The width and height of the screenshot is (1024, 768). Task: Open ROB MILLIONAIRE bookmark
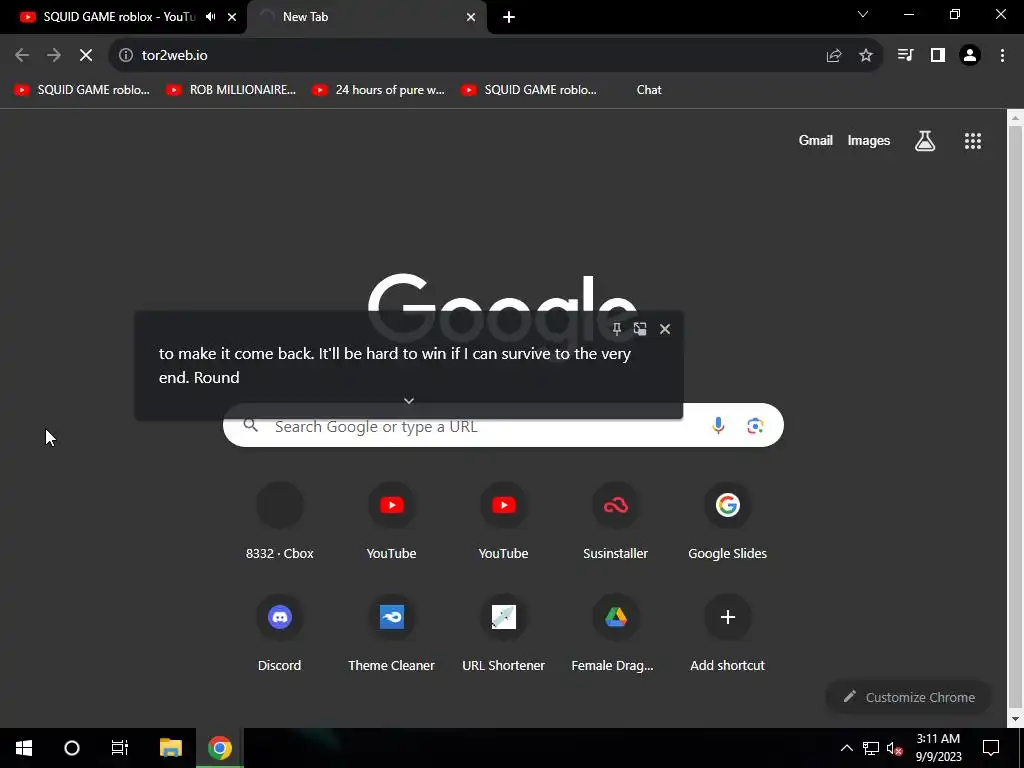[x=231, y=90]
